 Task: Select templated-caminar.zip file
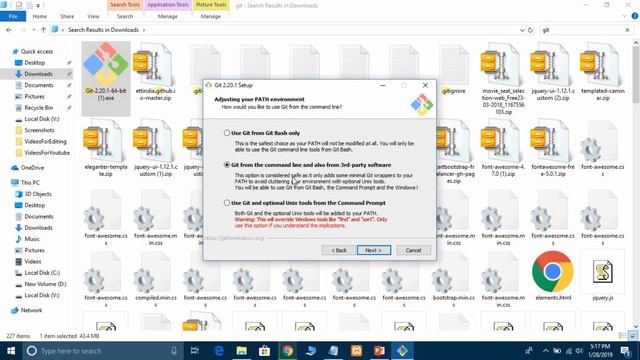click(602, 73)
